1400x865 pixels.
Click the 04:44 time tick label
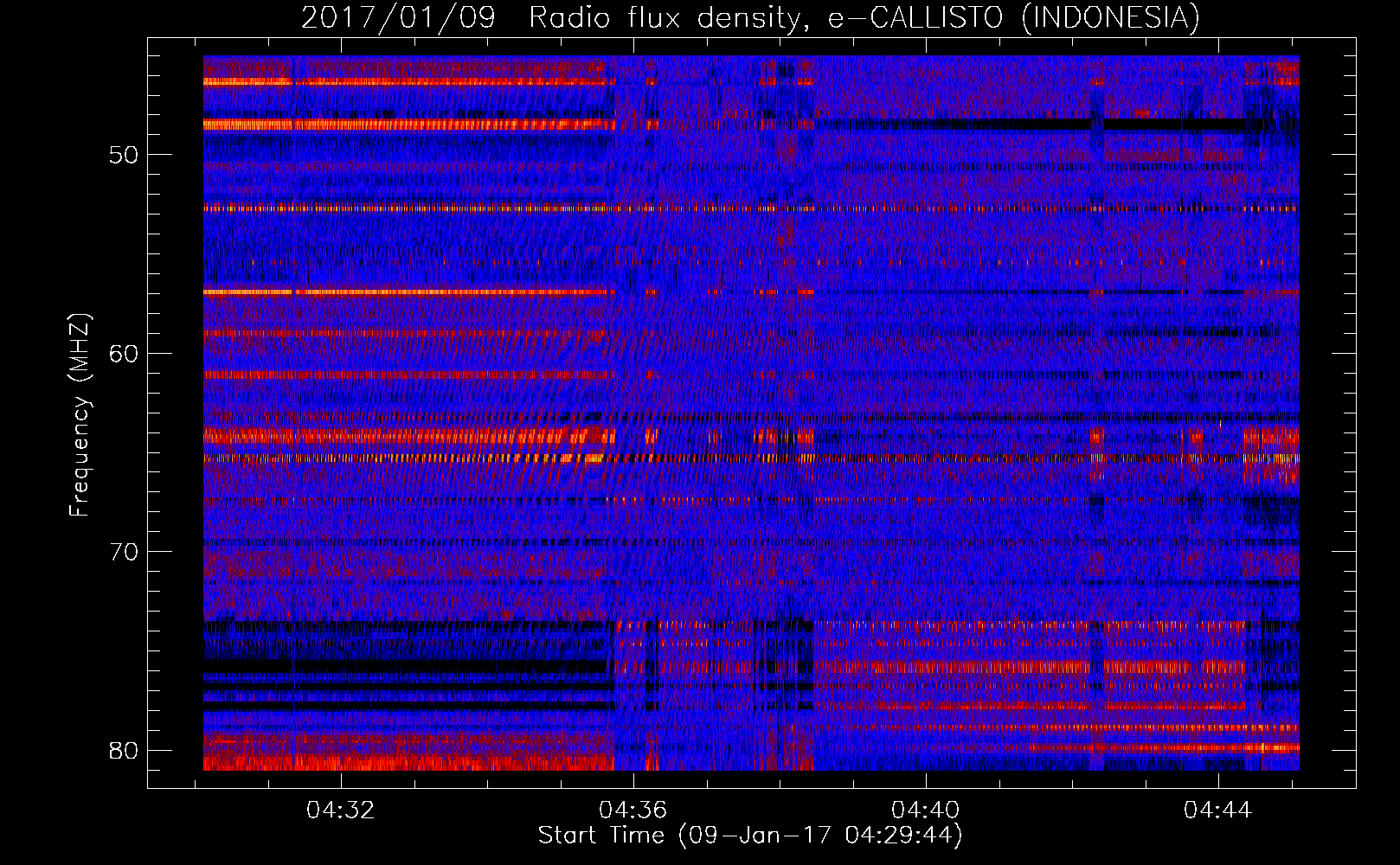1218,811
